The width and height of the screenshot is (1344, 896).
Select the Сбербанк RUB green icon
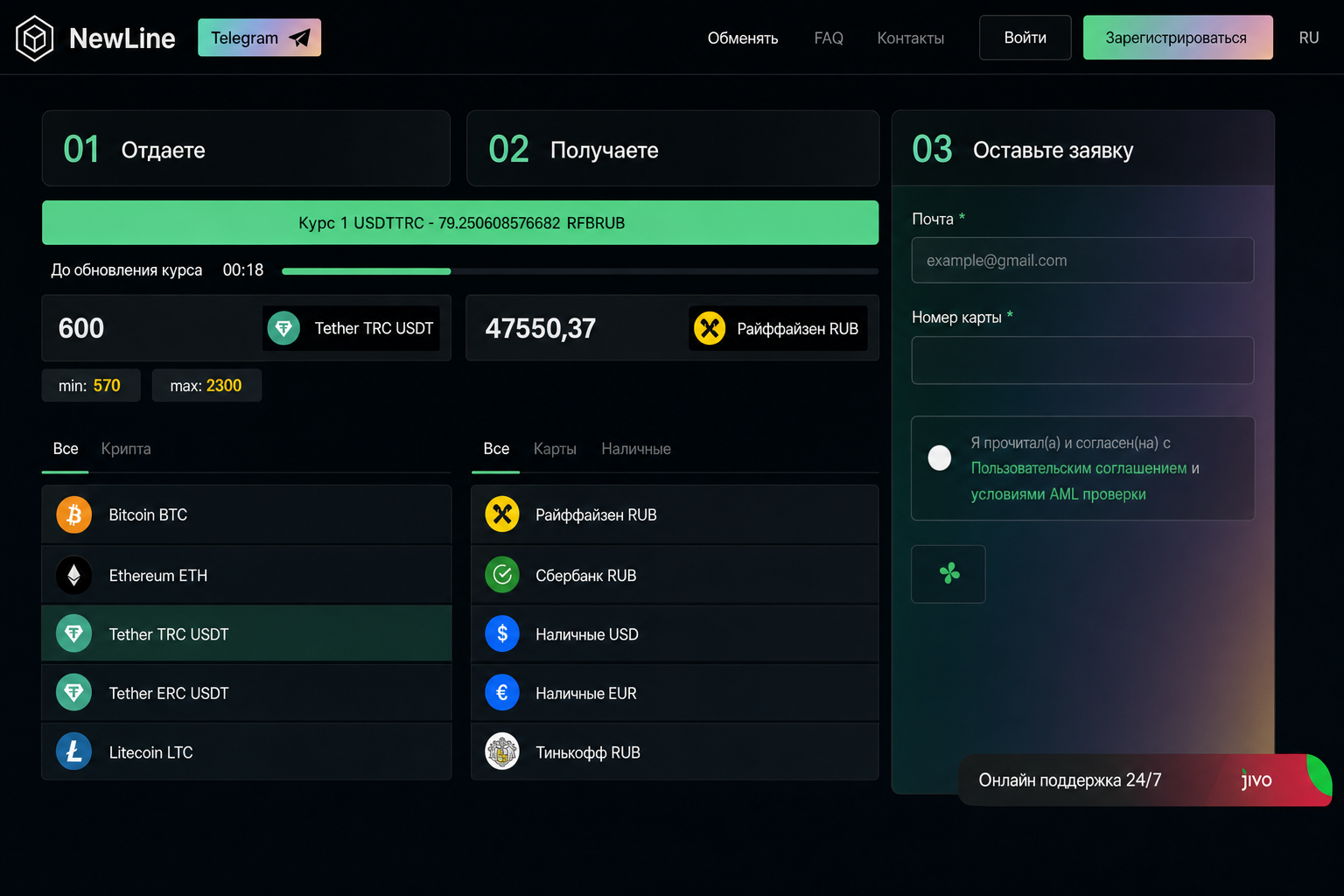click(x=502, y=575)
